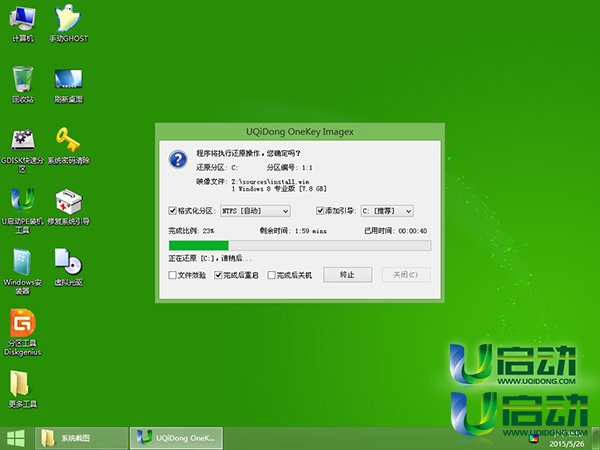The height and width of the screenshot is (450, 600).
Task: Click the greyed 关闭(C) button
Action: (406, 275)
